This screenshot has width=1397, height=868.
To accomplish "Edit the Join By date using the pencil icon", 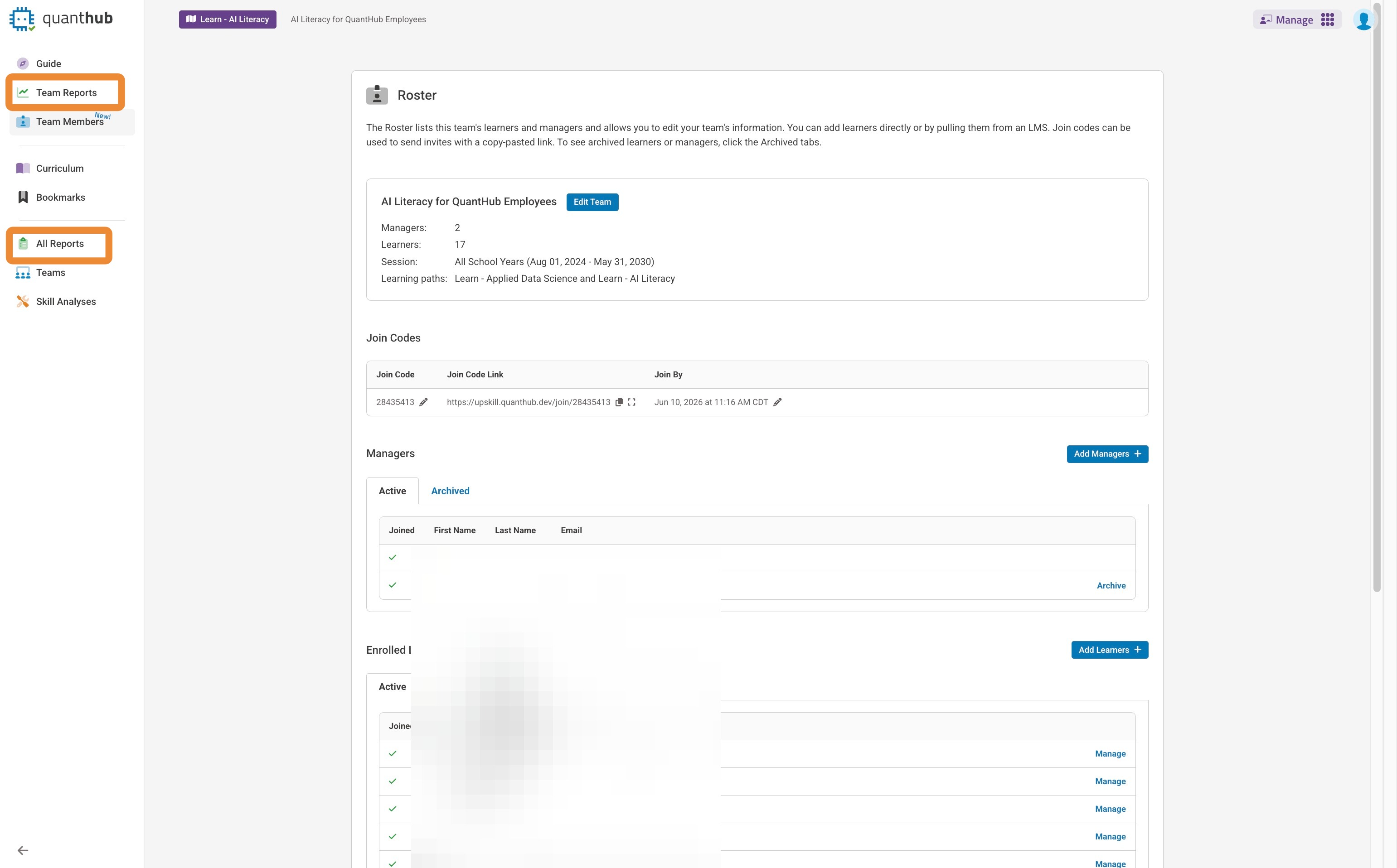I will point(777,402).
